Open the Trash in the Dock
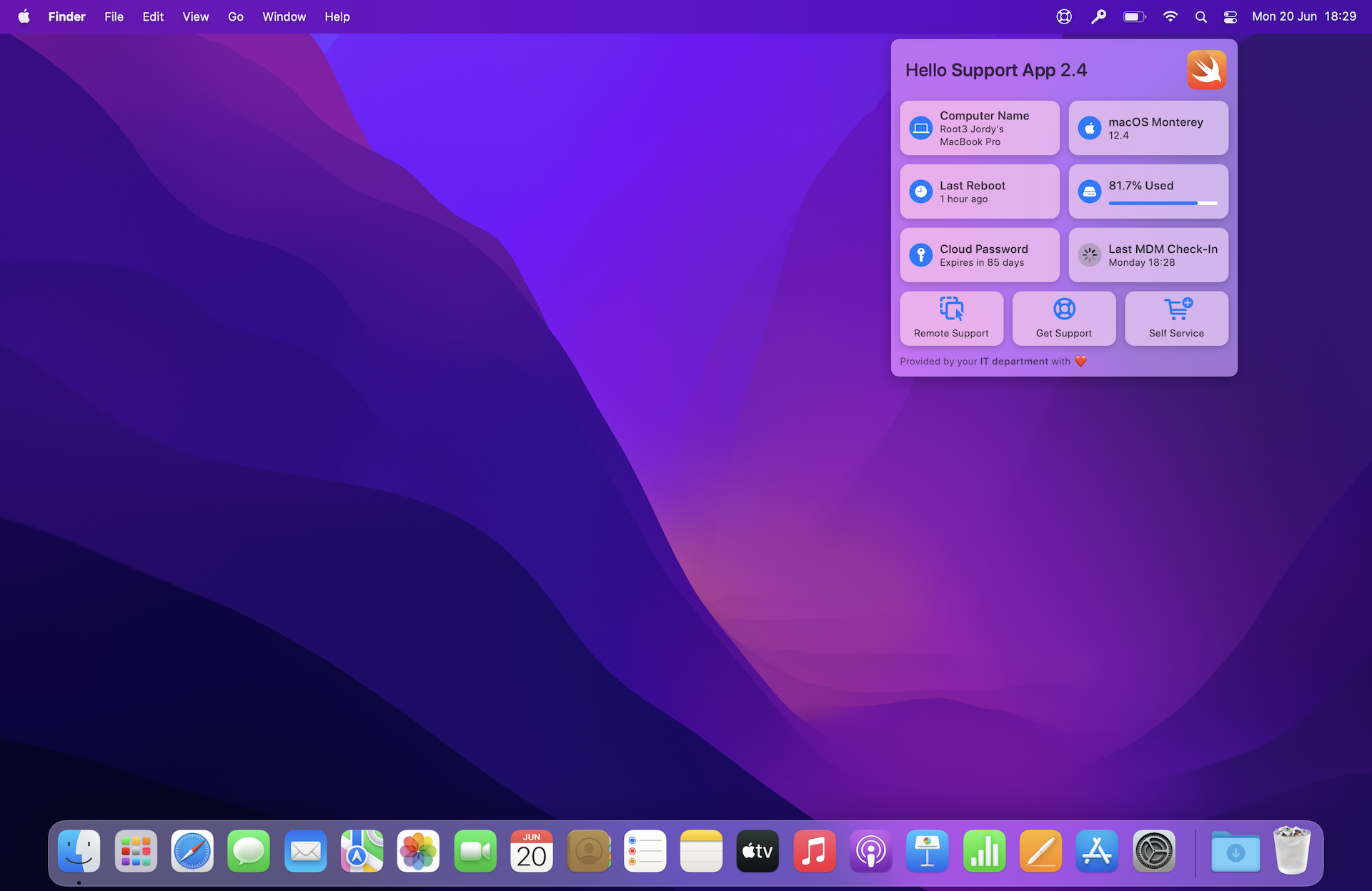The image size is (1372, 891). point(1292,850)
